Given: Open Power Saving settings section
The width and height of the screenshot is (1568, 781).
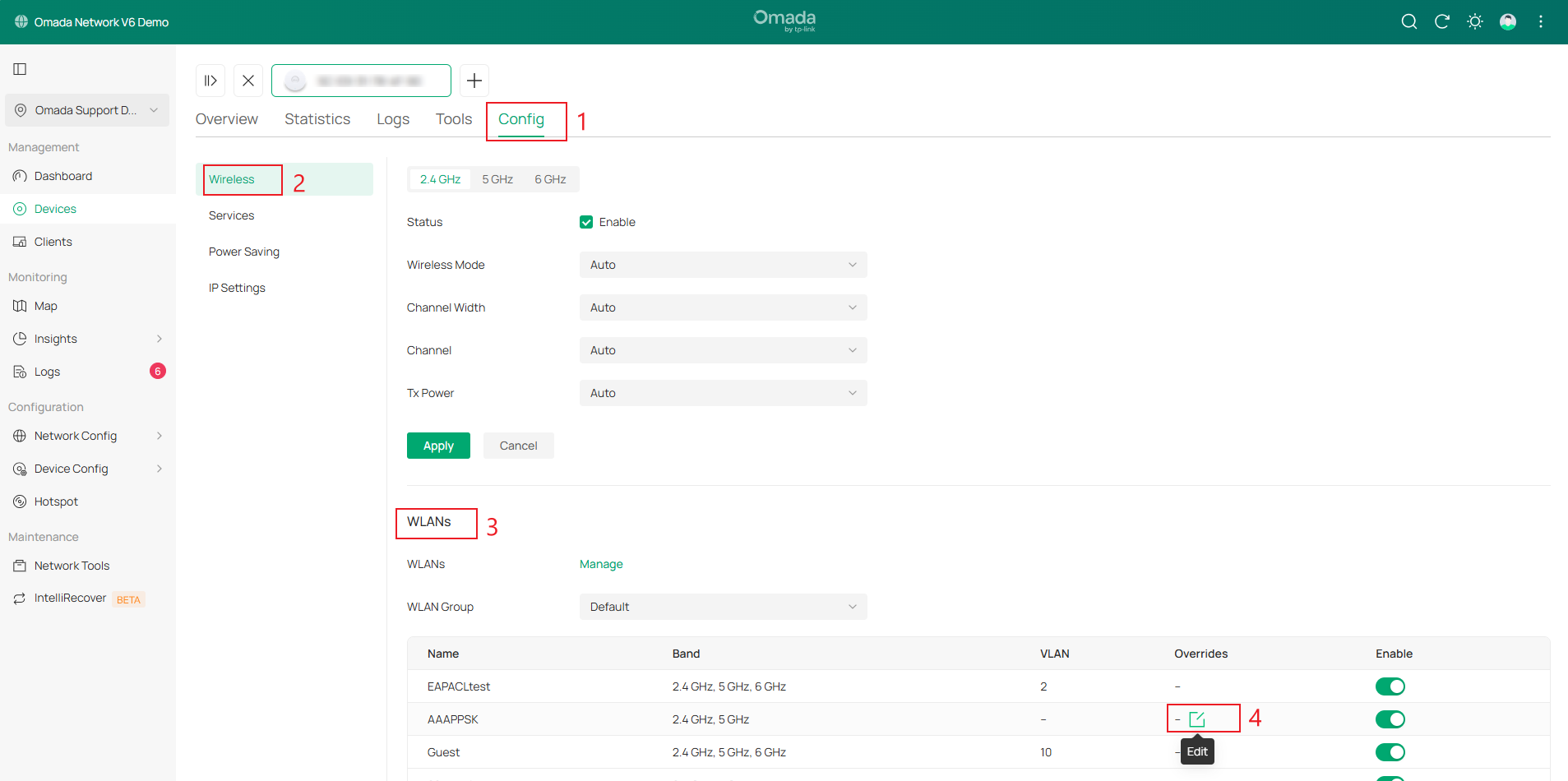Looking at the screenshot, I should pos(244,252).
